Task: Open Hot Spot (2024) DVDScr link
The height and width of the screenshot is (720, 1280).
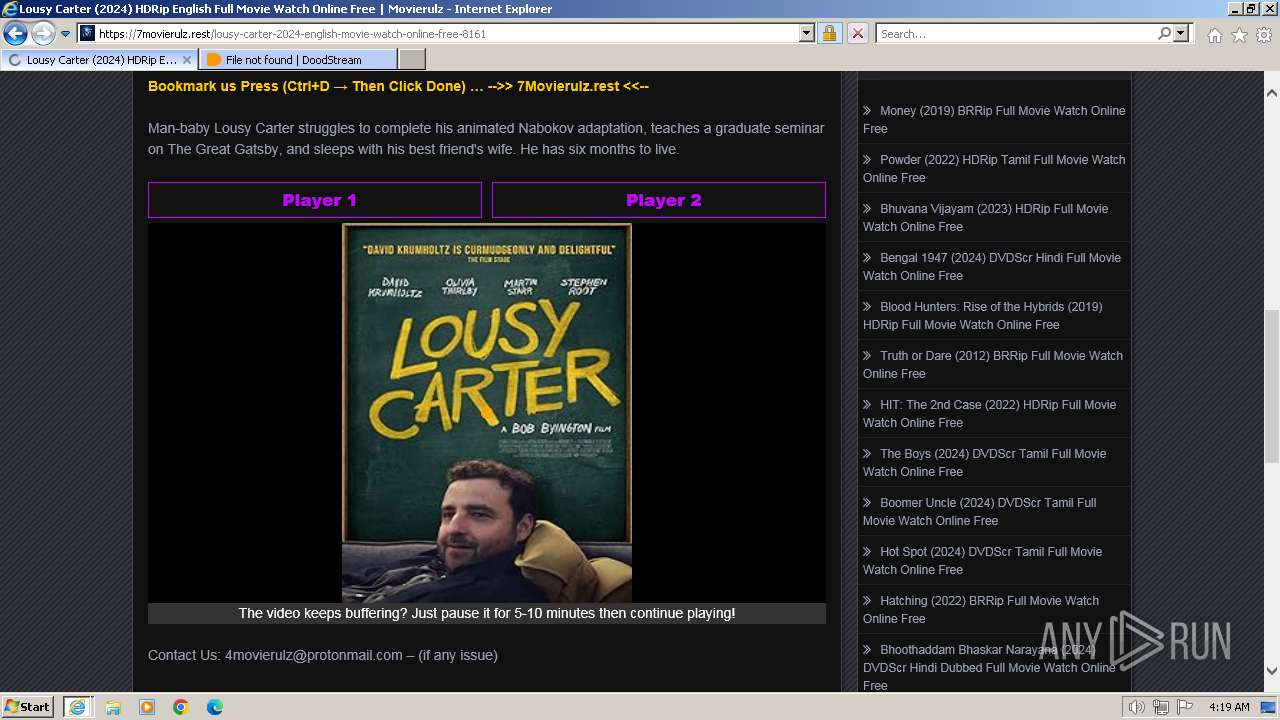Action: tap(982, 560)
